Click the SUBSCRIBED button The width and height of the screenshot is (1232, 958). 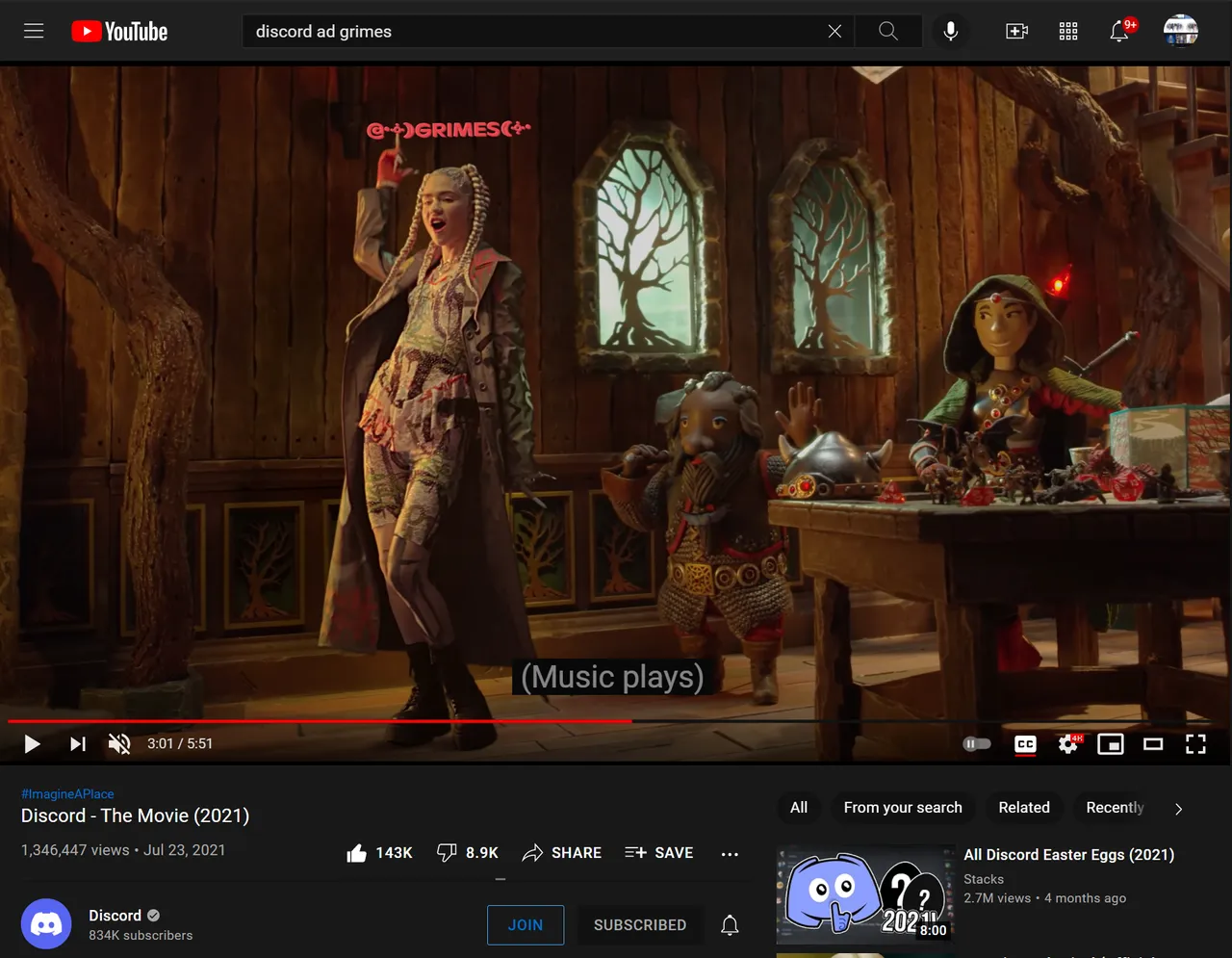point(640,925)
